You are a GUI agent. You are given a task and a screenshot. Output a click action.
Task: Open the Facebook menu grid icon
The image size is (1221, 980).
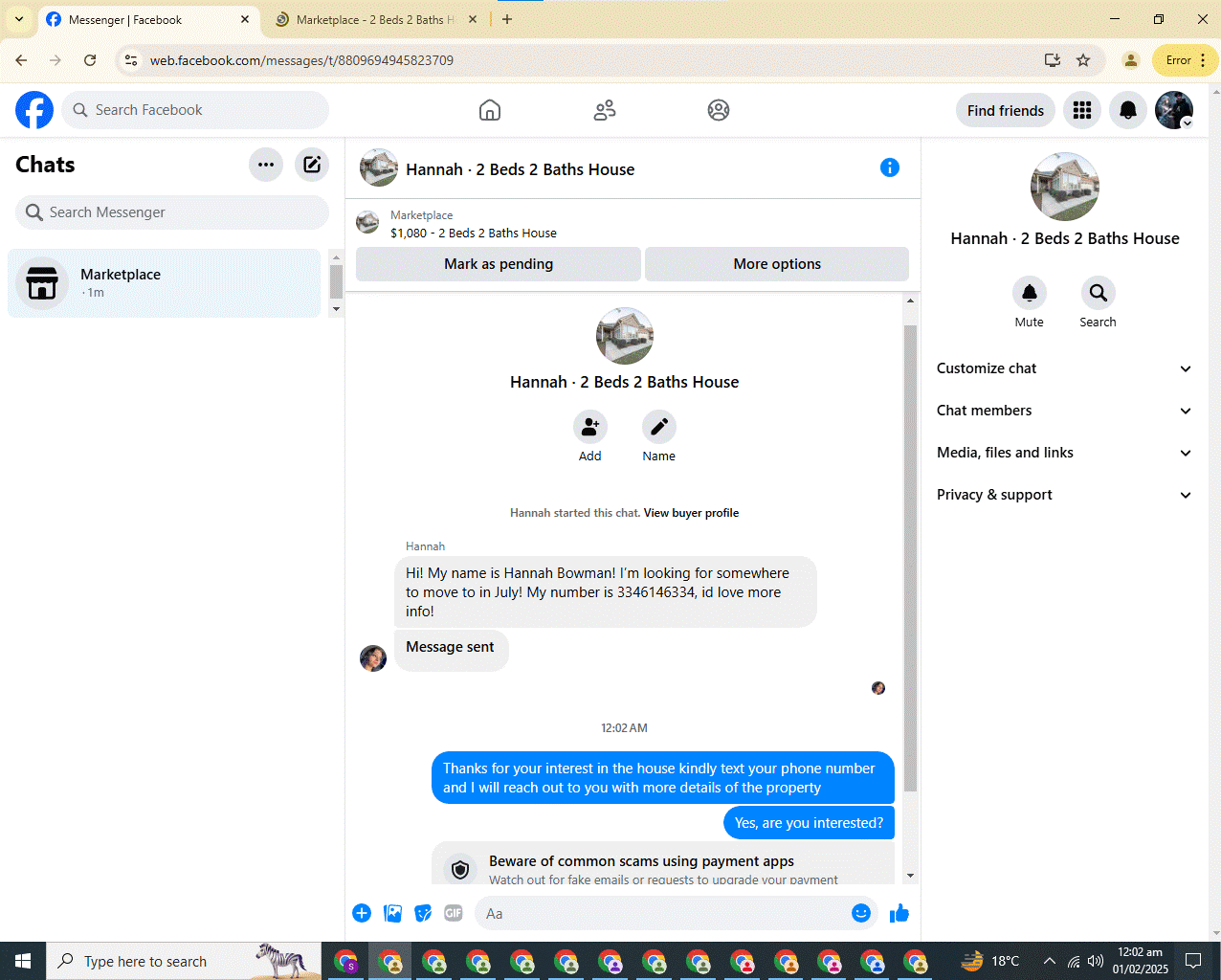pos(1082,110)
